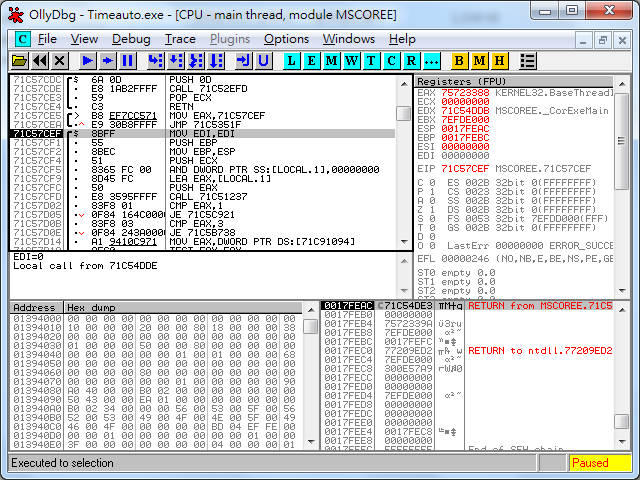Click the Close program X icon
Screen dimensions: 640x480
pyautogui.click(x=60, y=61)
